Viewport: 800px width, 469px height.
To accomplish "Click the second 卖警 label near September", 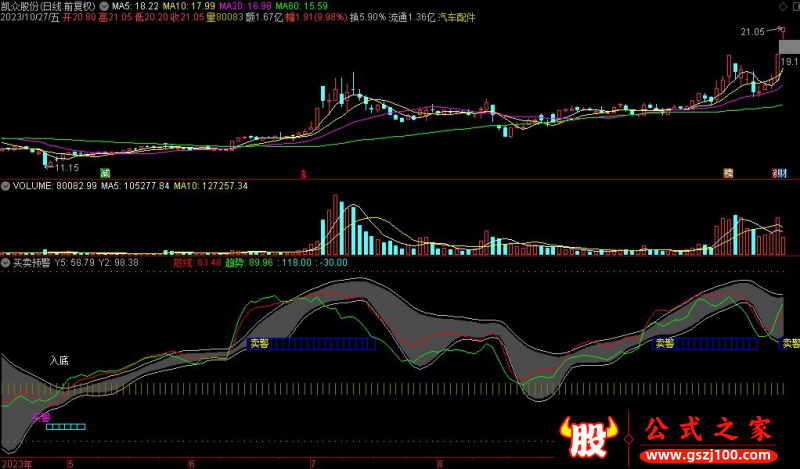I will (x=664, y=343).
